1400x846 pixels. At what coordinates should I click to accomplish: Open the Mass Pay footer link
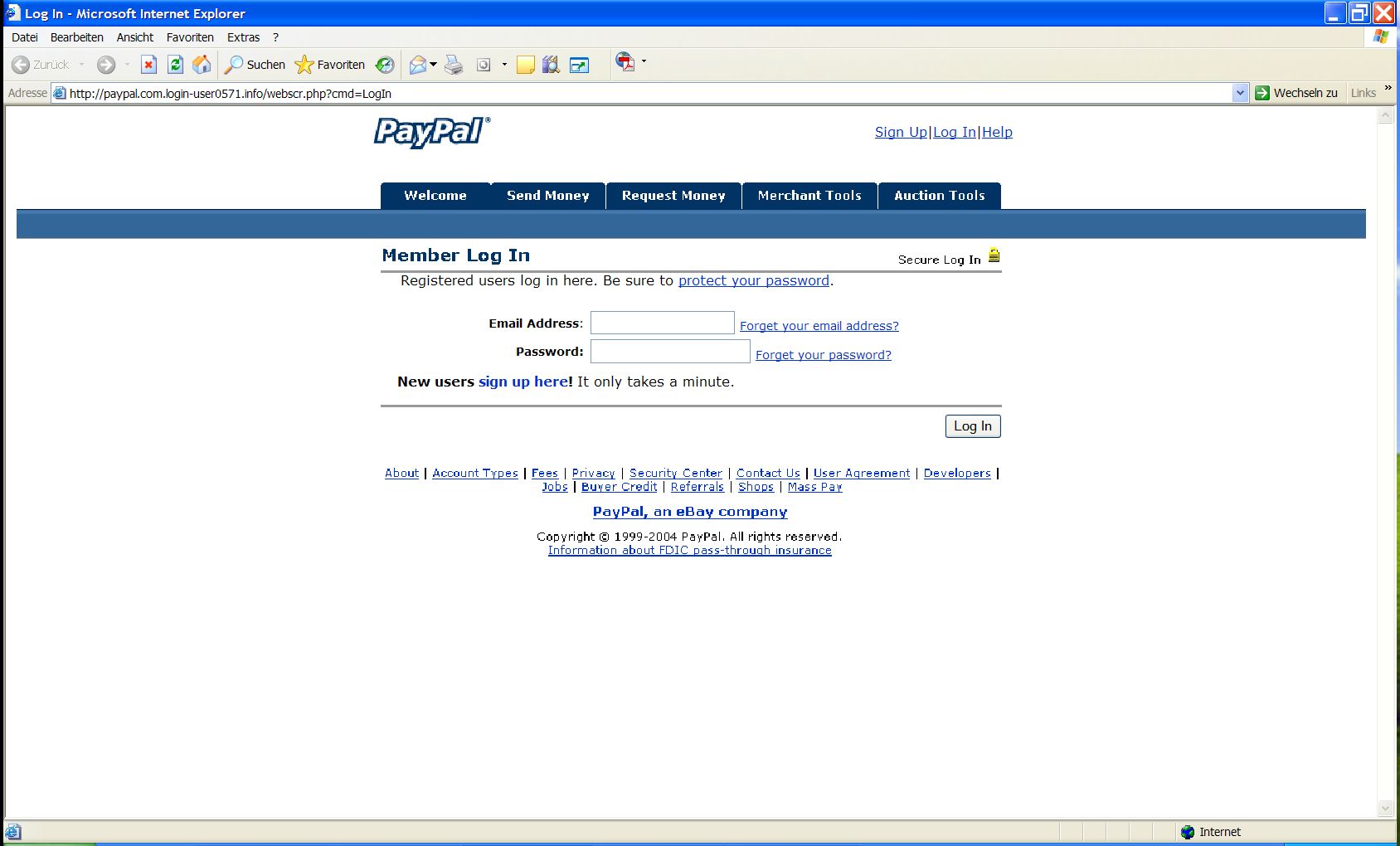pos(815,487)
